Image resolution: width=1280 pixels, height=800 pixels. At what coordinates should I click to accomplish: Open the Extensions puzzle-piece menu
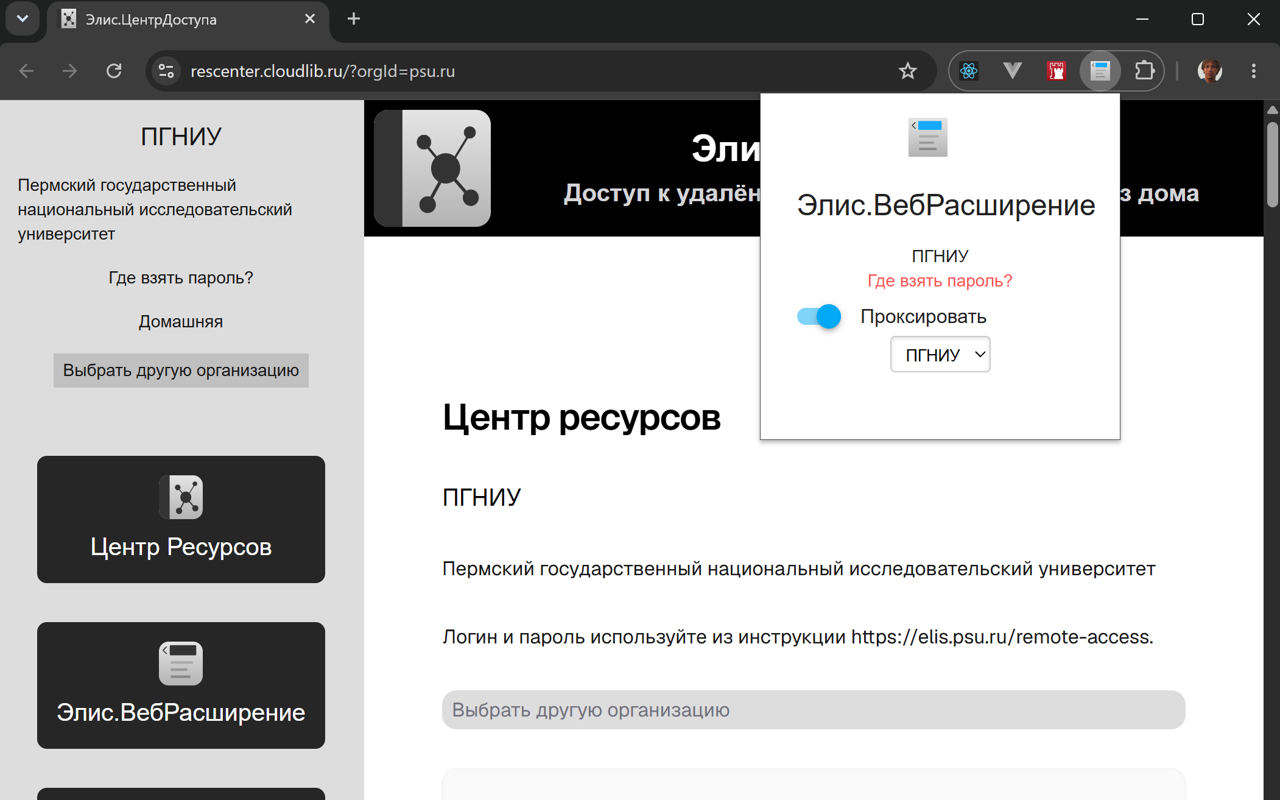point(1144,71)
